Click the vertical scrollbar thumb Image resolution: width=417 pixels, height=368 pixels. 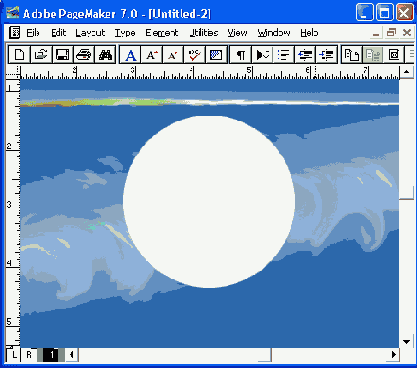(407, 193)
